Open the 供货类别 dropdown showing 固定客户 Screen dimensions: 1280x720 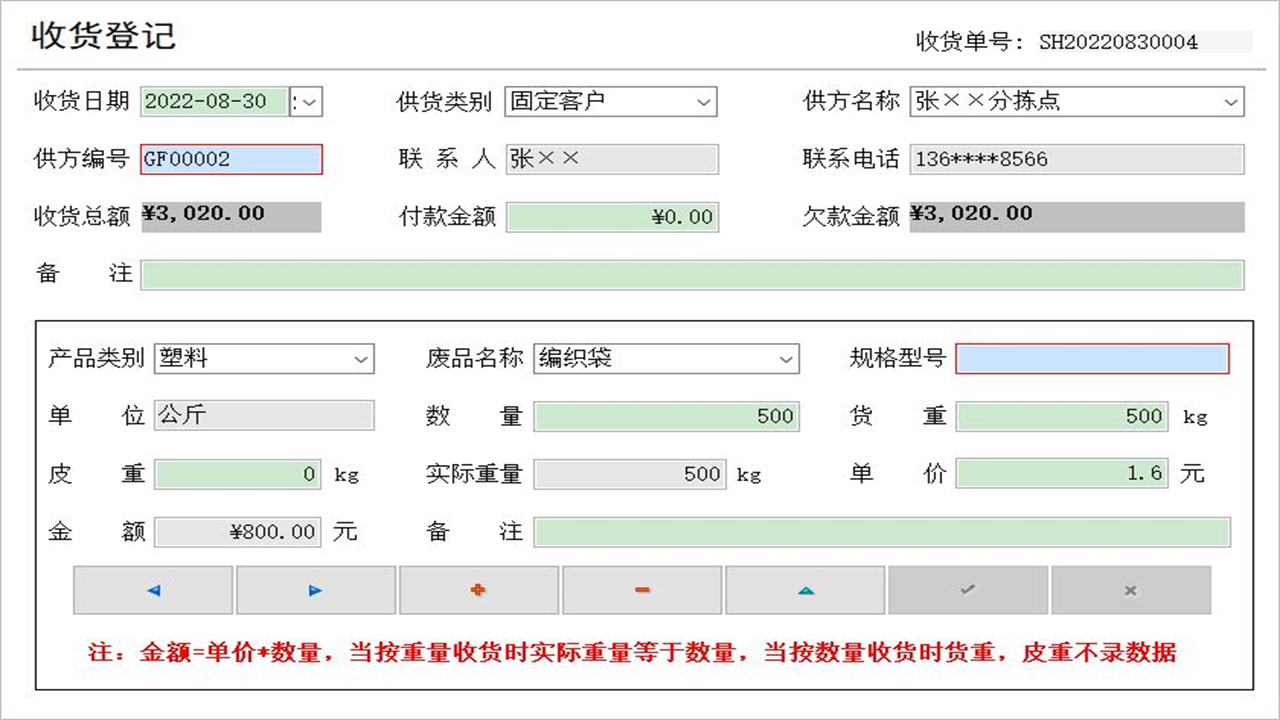(x=703, y=101)
